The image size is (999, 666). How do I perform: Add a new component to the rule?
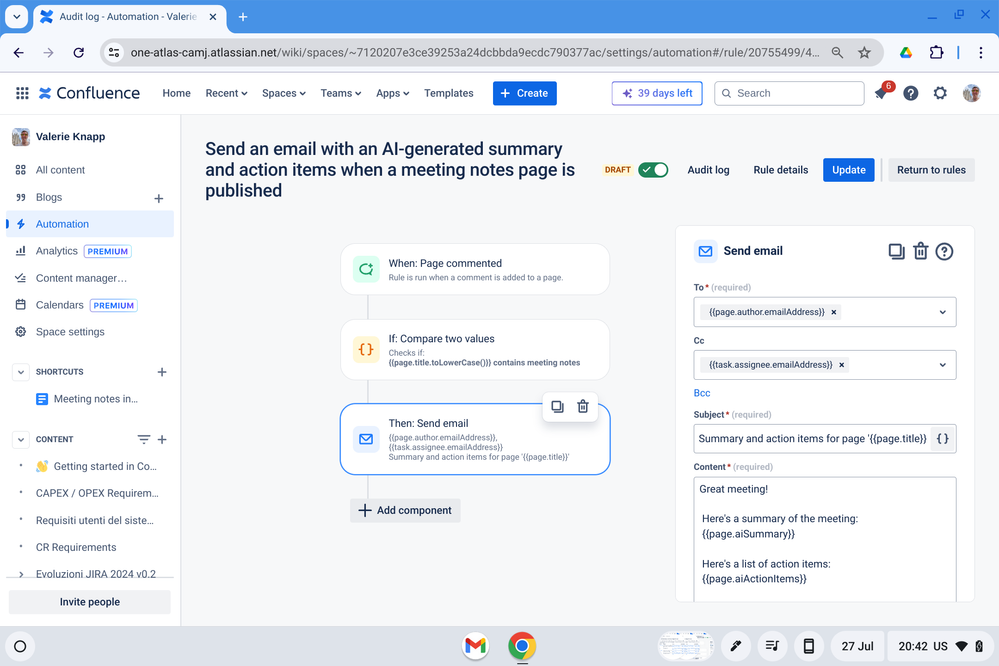405,510
